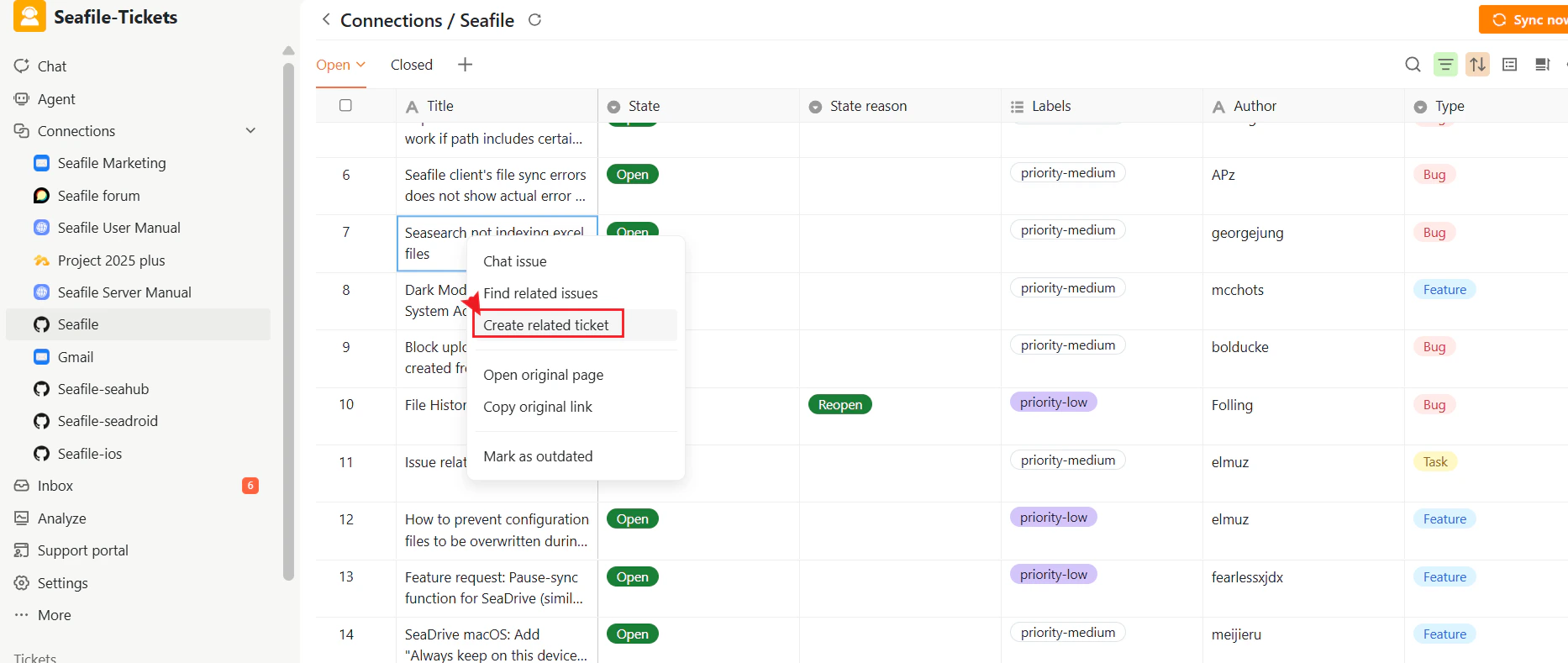
Task: Switch to the Closed view tab
Action: pyautogui.click(x=411, y=65)
